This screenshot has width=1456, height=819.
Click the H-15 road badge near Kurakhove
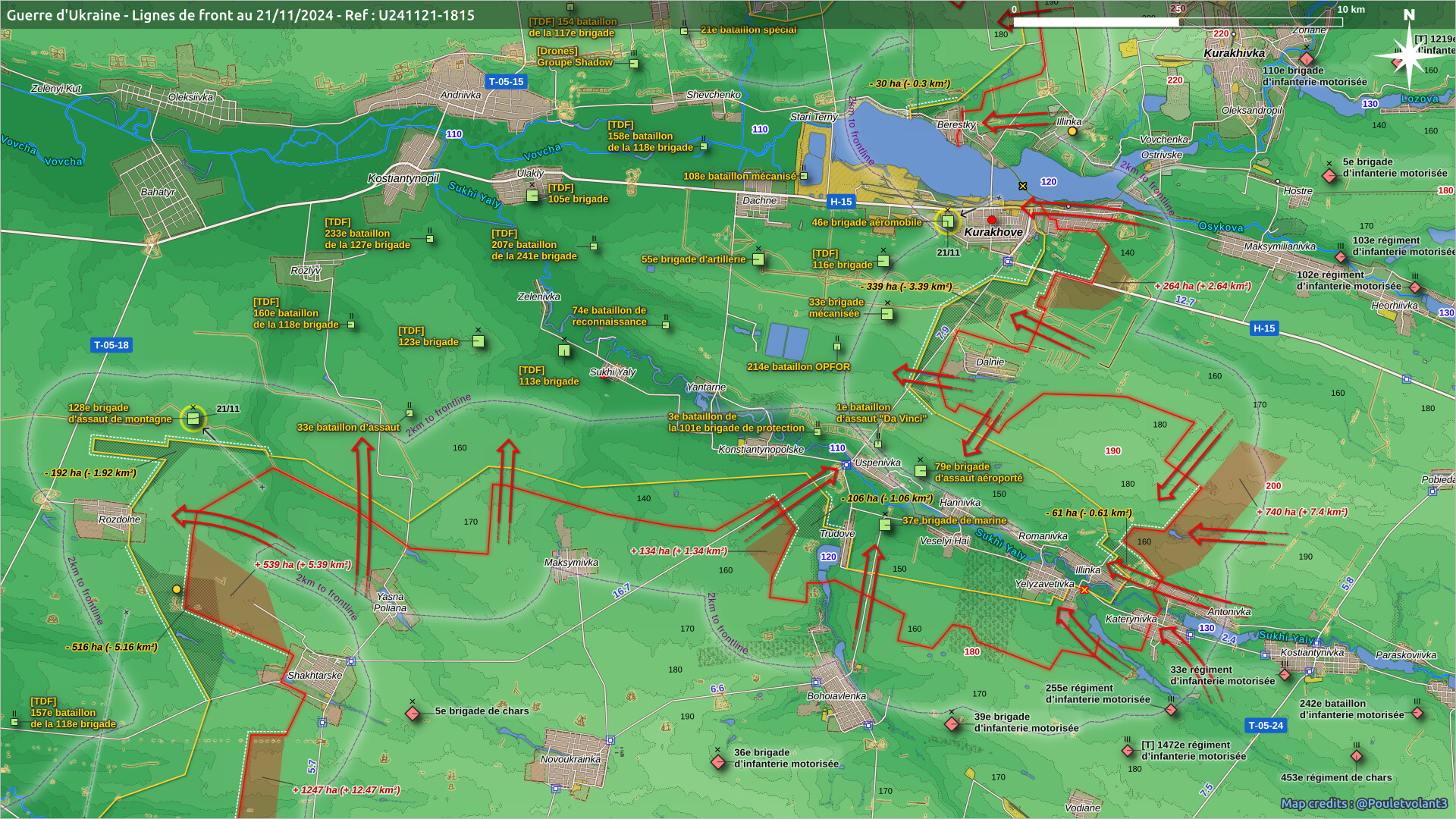840,202
